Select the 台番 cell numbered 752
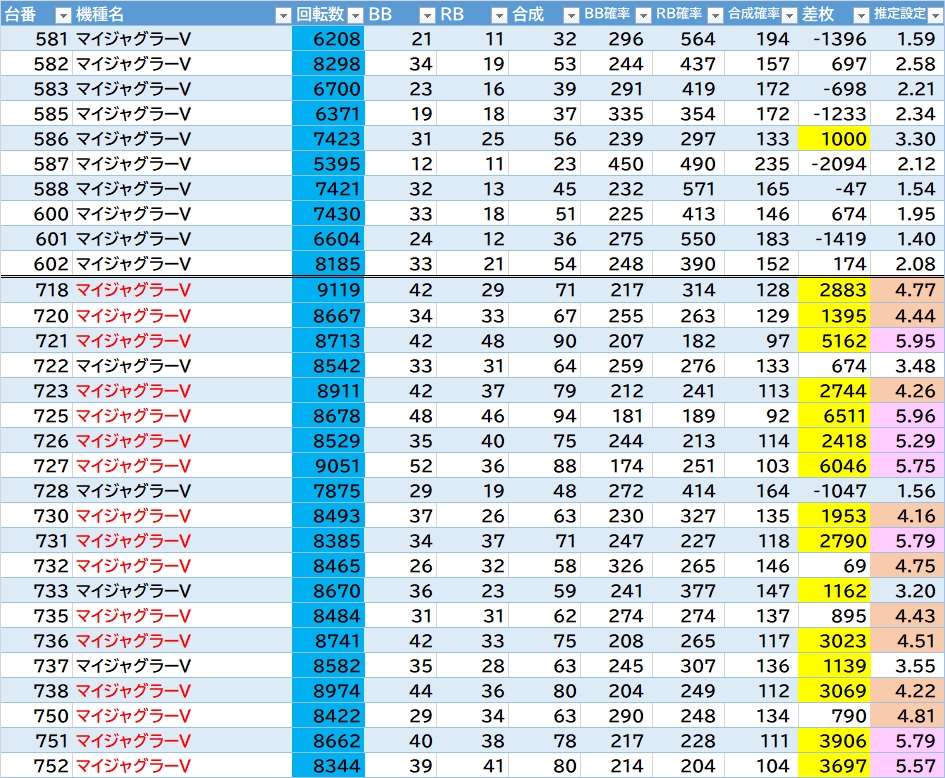This screenshot has height=778, width=945. coord(36,766)
